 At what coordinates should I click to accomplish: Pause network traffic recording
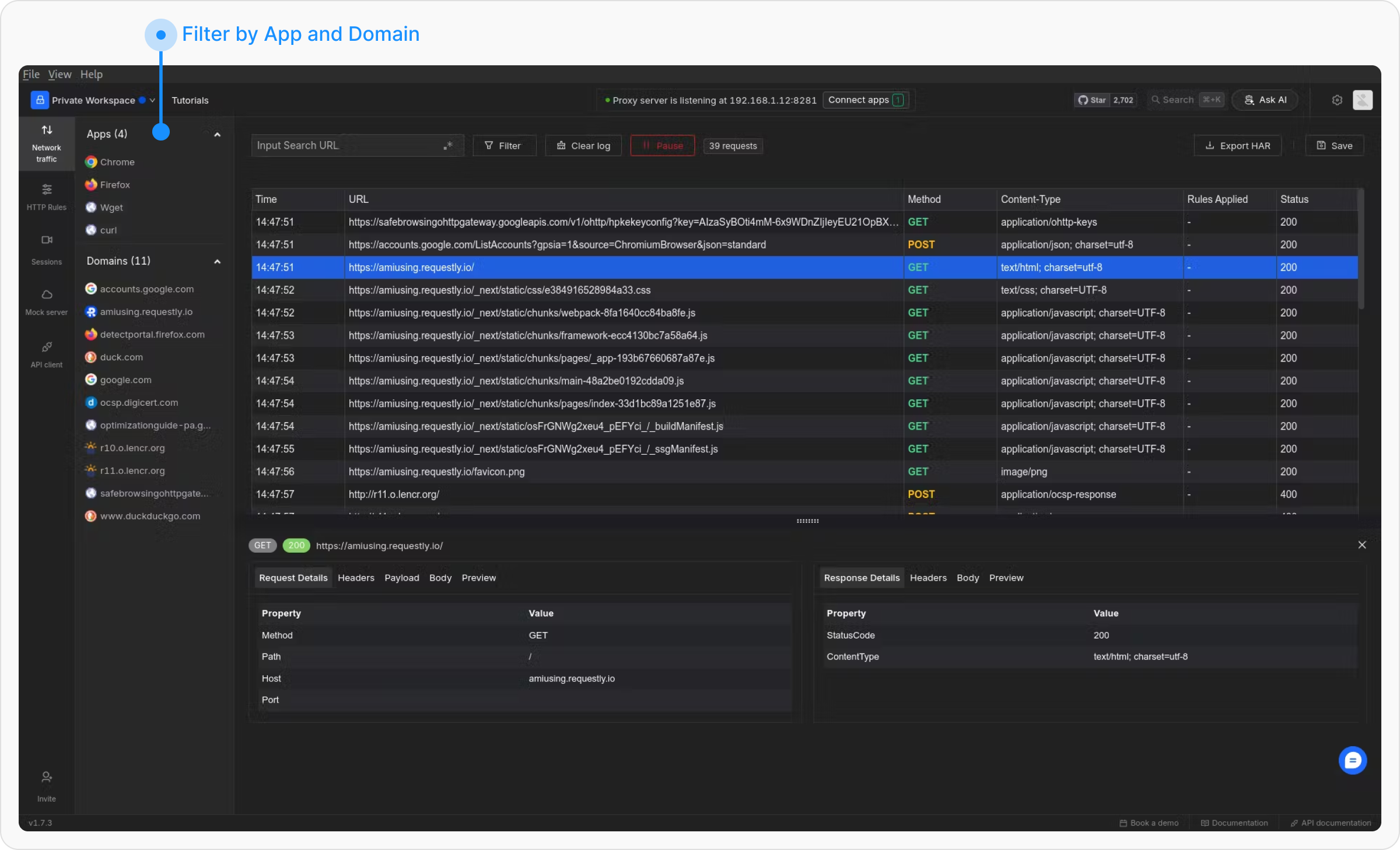(662, 146)
